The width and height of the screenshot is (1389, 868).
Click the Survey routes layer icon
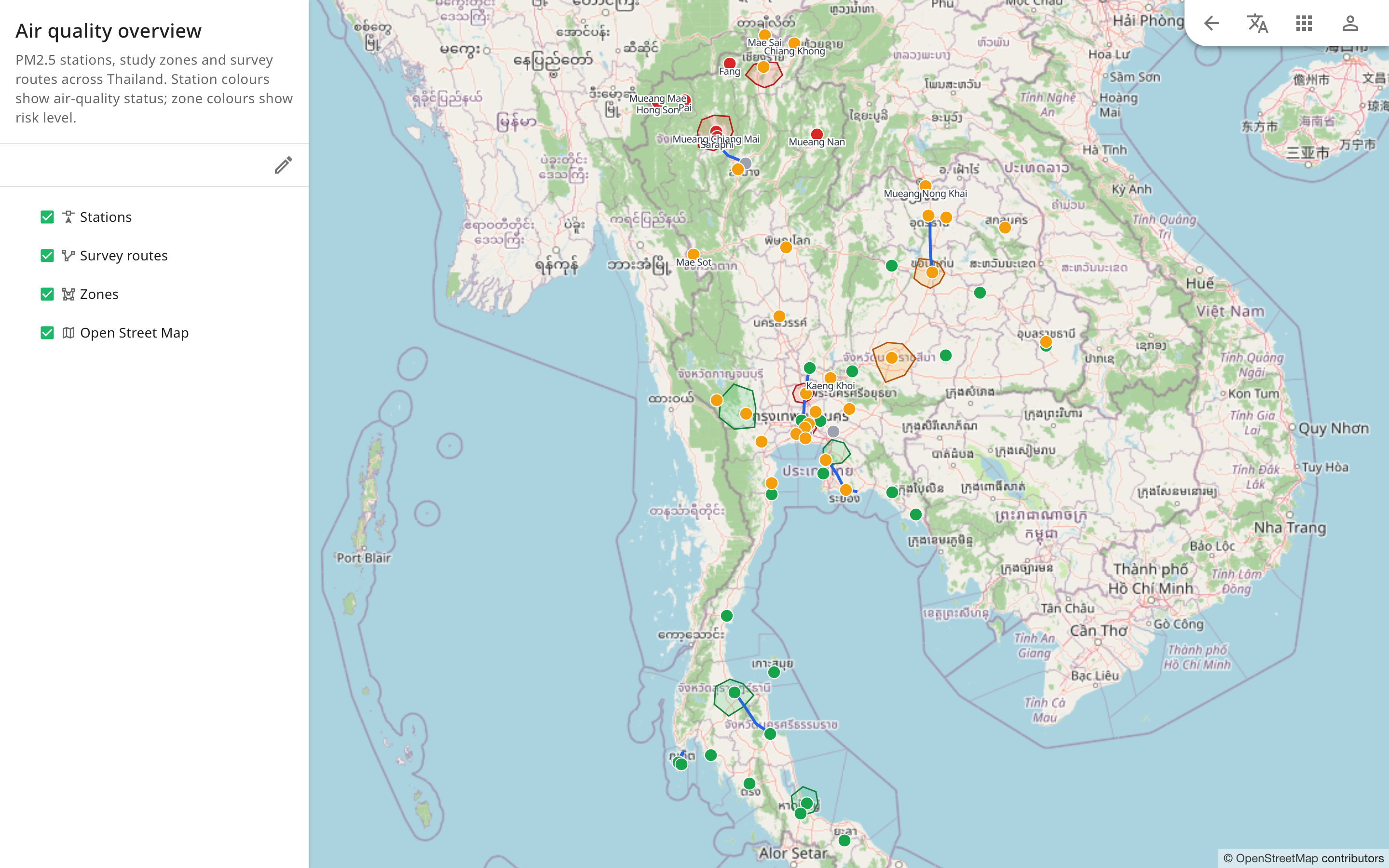[x=68, y=256]
